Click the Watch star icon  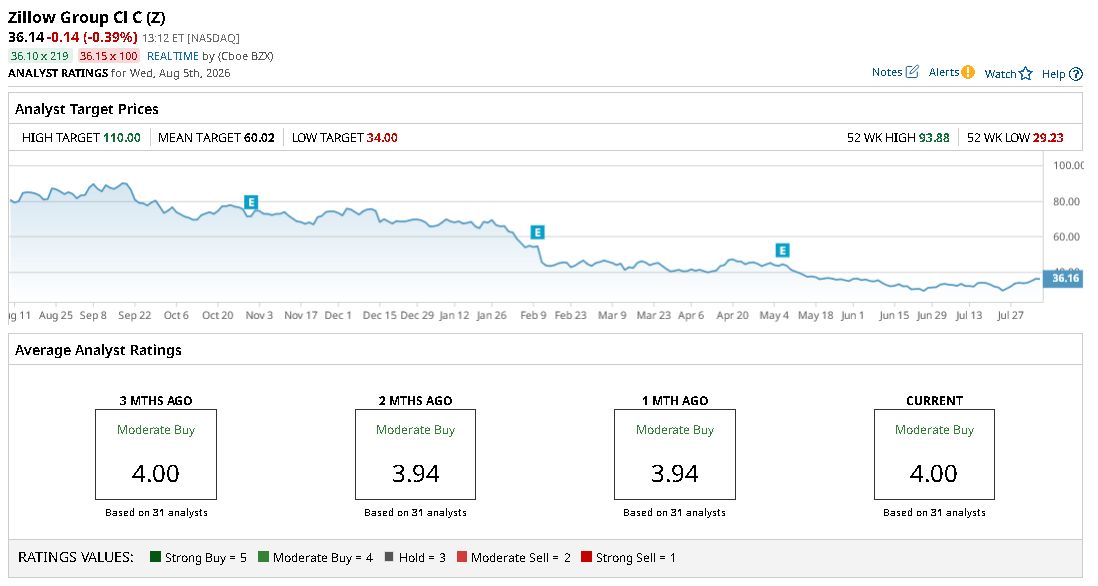1026,74
